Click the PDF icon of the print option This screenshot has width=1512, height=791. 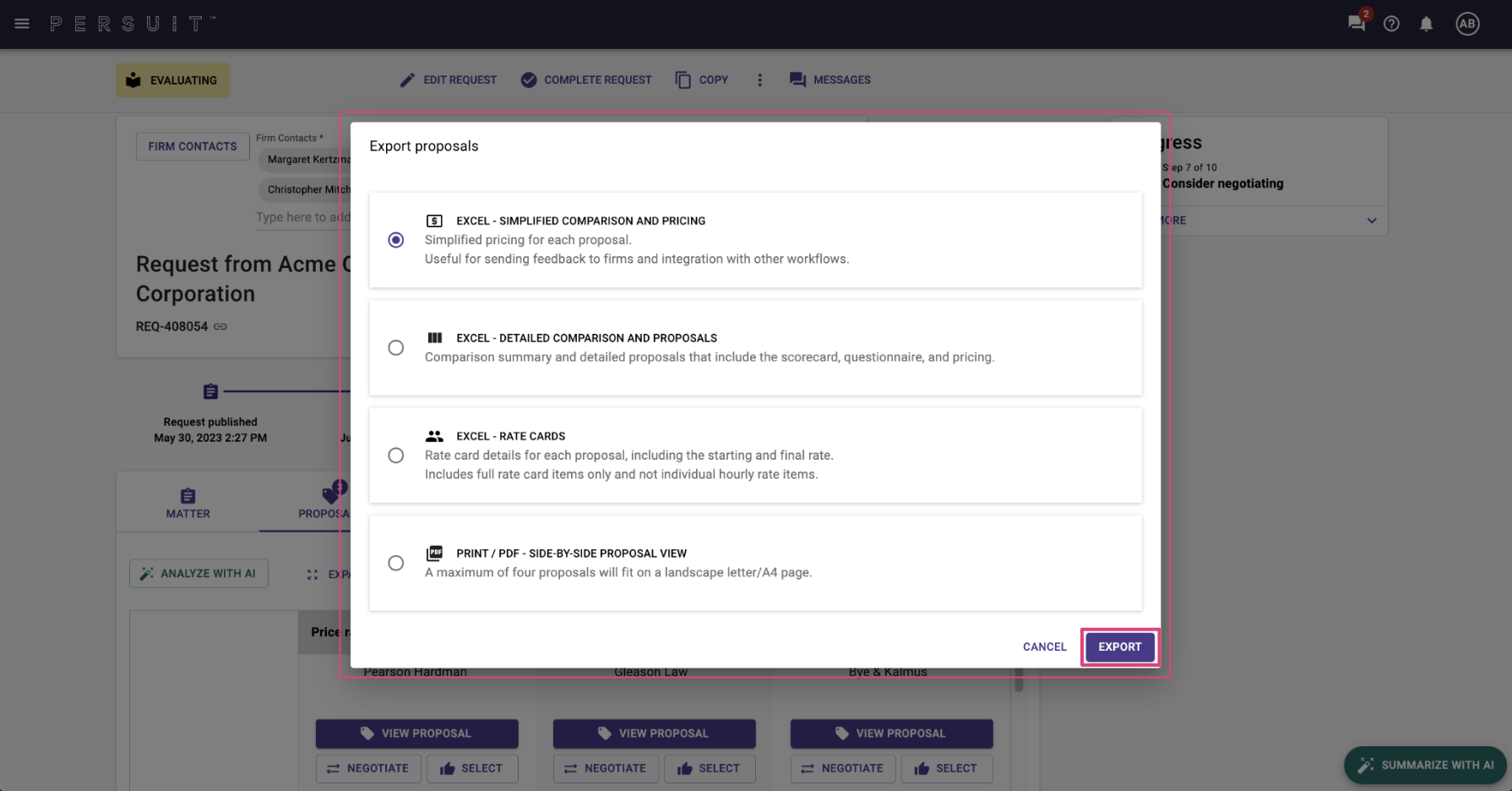pyautogui.click(x=434, y=553)
